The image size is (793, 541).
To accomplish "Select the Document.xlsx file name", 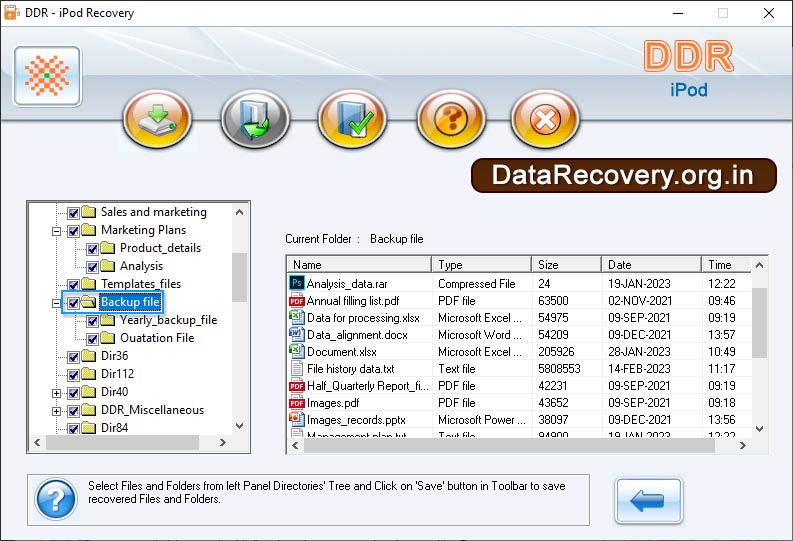I will 342,352.
